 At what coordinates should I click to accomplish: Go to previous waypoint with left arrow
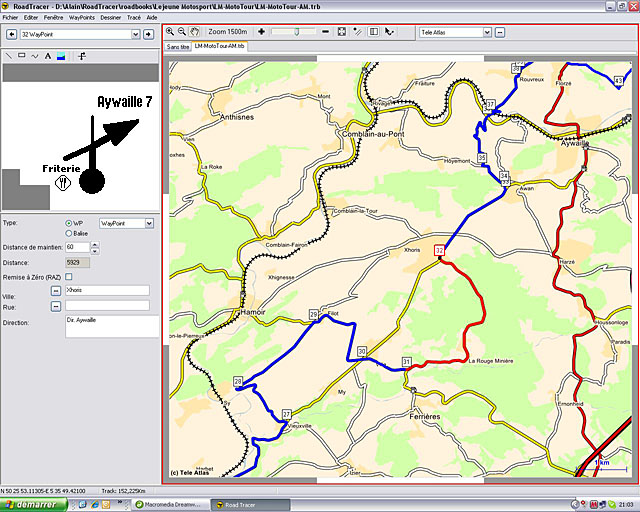pos(11,34)
